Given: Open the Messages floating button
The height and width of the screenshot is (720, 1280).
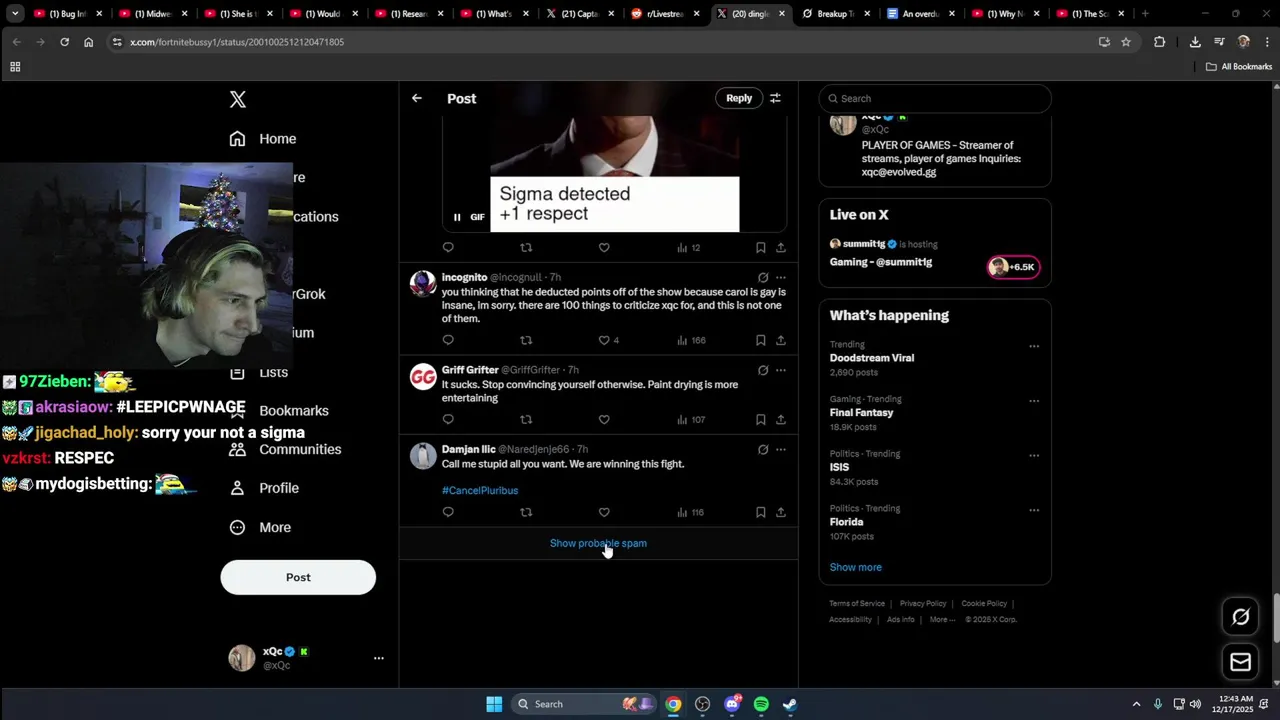Looking at the screenshot, I should click(1241, 662).
